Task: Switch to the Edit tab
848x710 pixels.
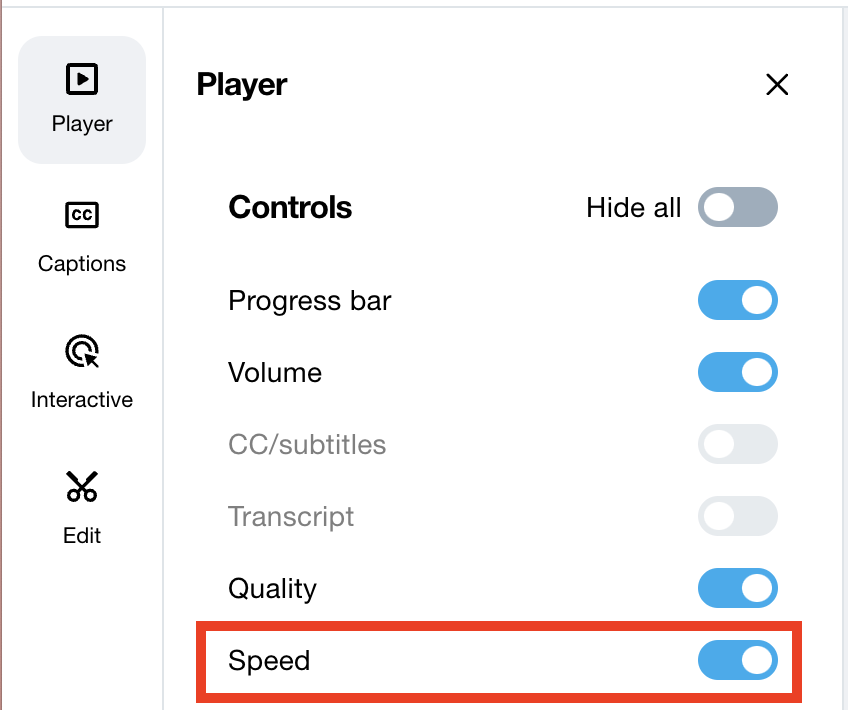Action: (x=81, y=535)
